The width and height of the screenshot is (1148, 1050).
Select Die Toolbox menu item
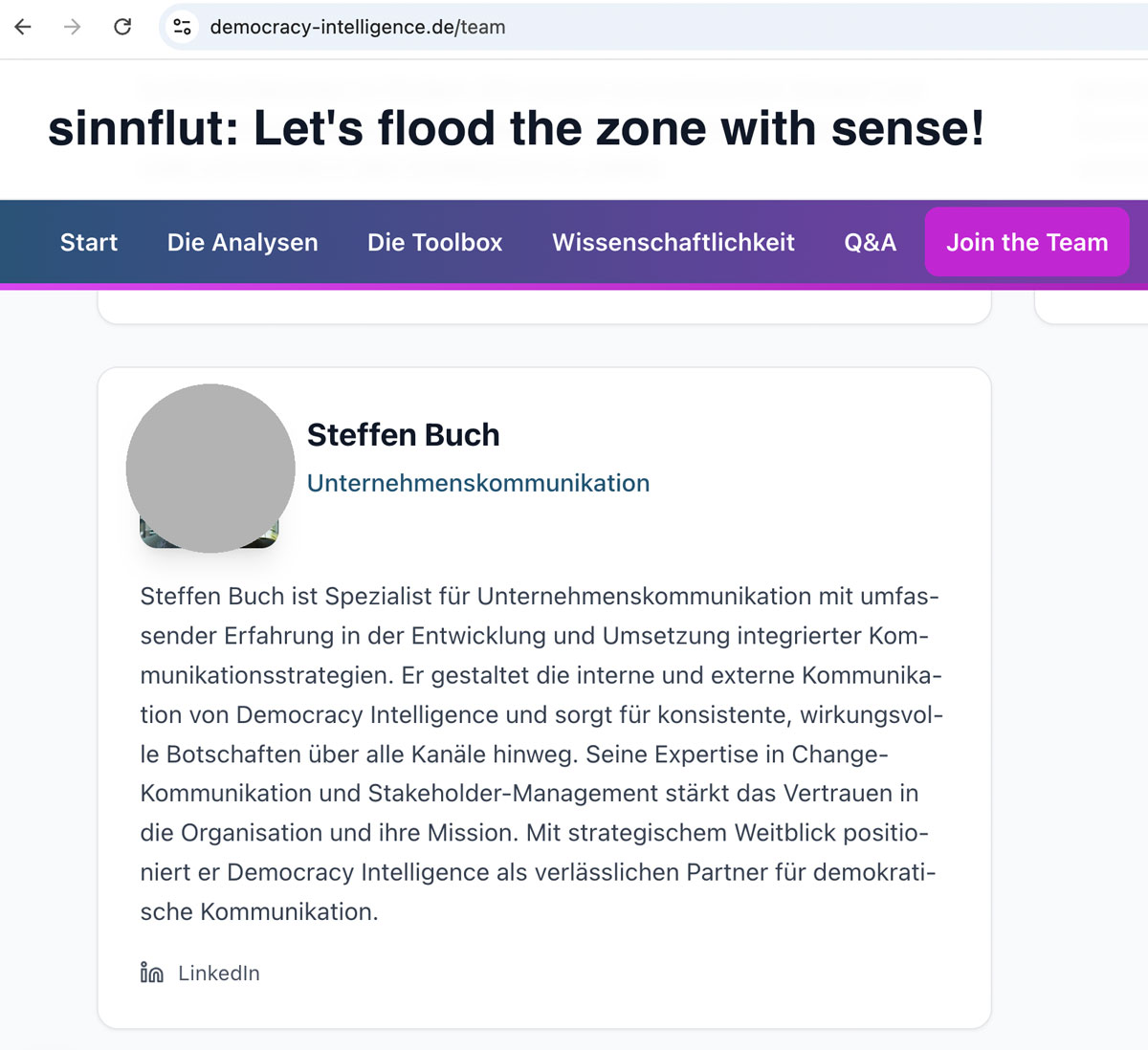pos(435,243)
